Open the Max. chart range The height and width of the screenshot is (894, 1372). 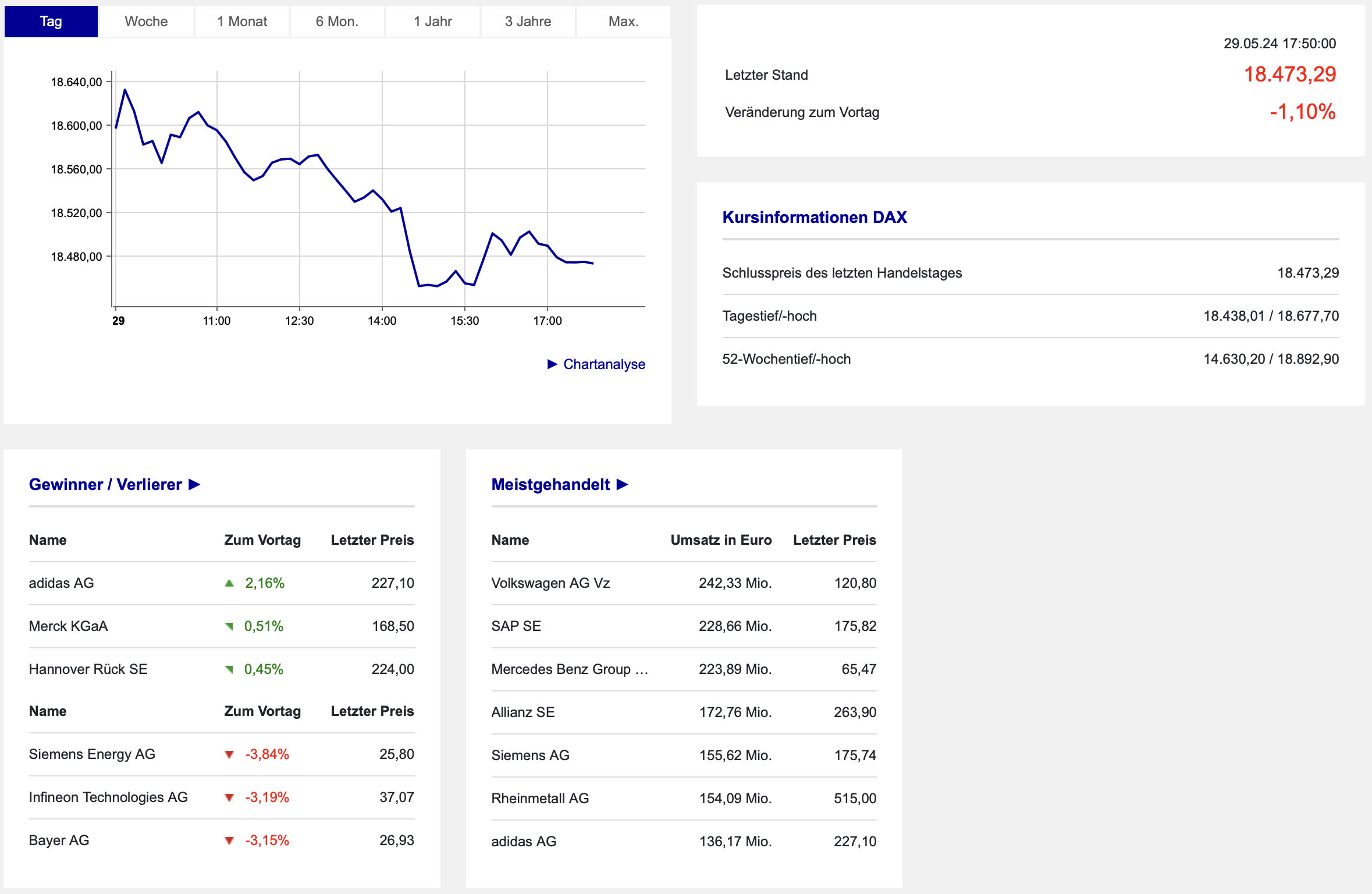[624, 22]
